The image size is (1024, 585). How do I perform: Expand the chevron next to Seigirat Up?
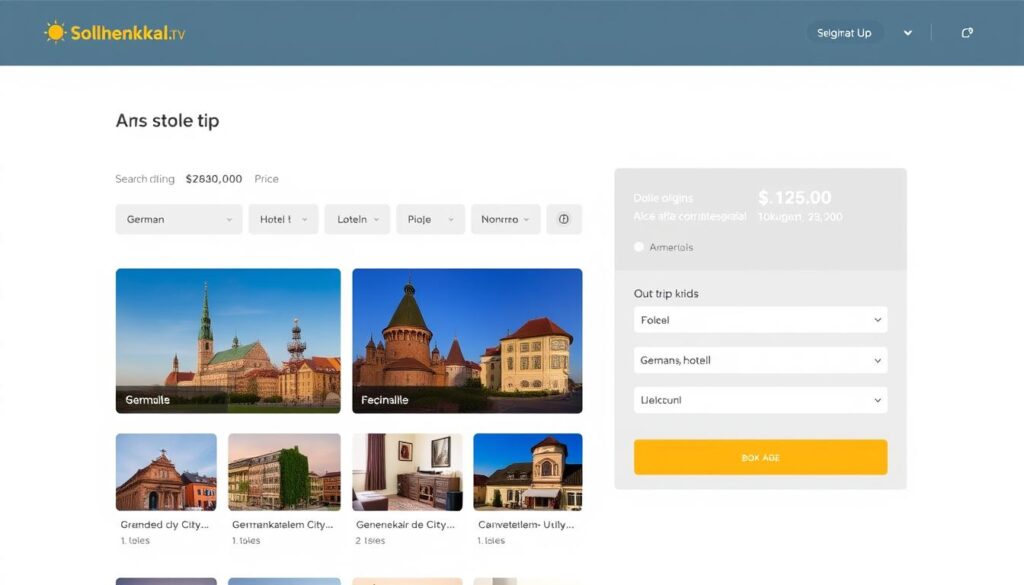[x=908, y=31]
